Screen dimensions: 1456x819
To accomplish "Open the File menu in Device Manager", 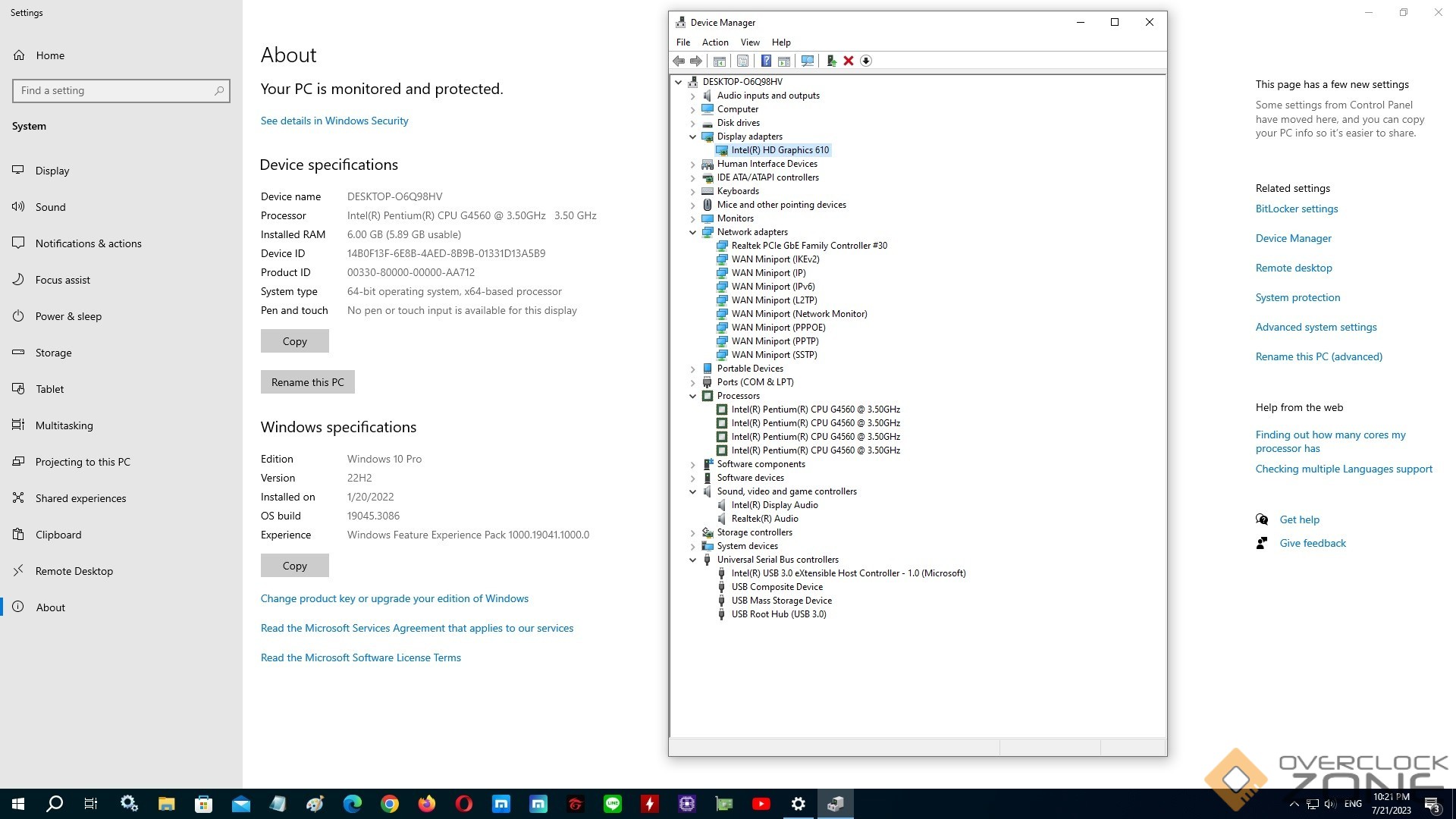I will coord(683,42).
